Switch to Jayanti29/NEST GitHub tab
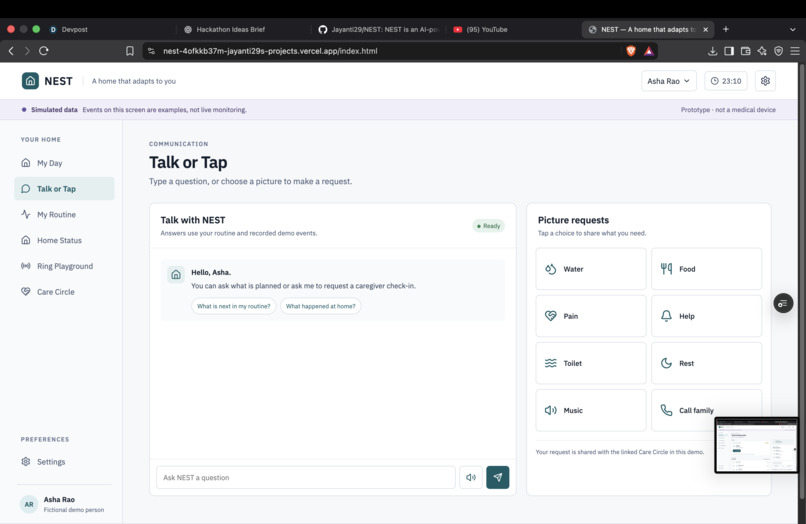The height and width of the screenshot is (524, 806). pyautogui.click(x=378, y=29)
